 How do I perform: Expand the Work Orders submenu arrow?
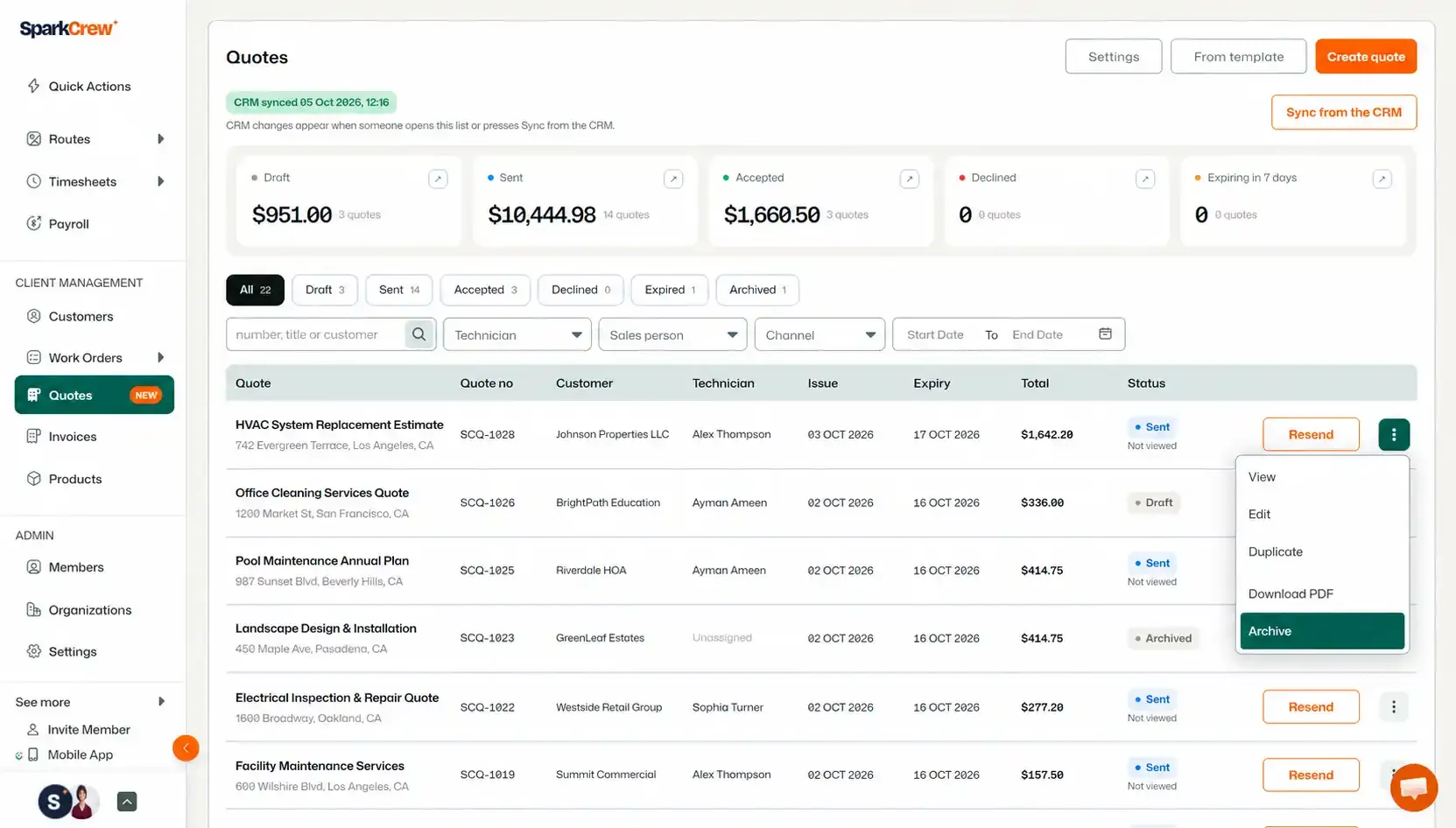(x=160, y=357)
